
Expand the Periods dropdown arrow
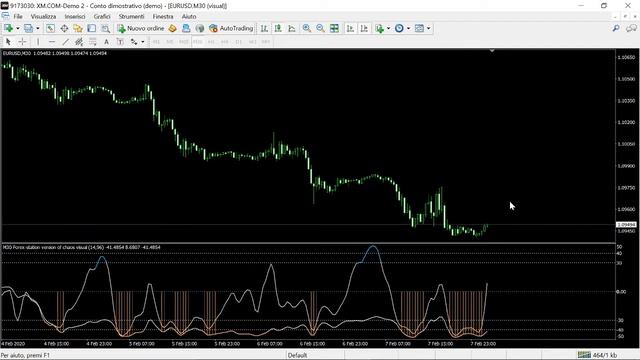click(x=409, y=28)
